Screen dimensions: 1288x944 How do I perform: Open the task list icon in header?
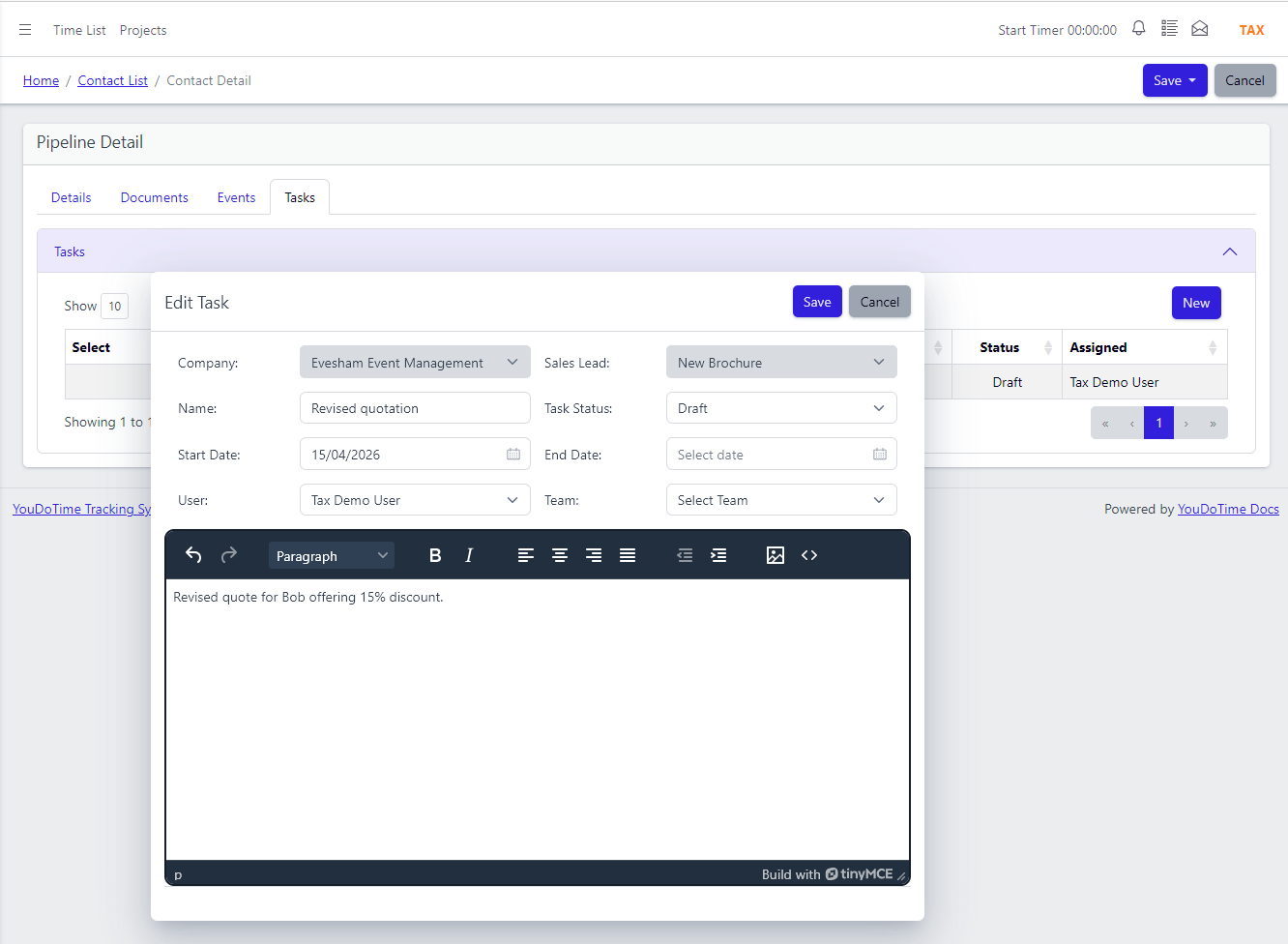[1169, 29]
